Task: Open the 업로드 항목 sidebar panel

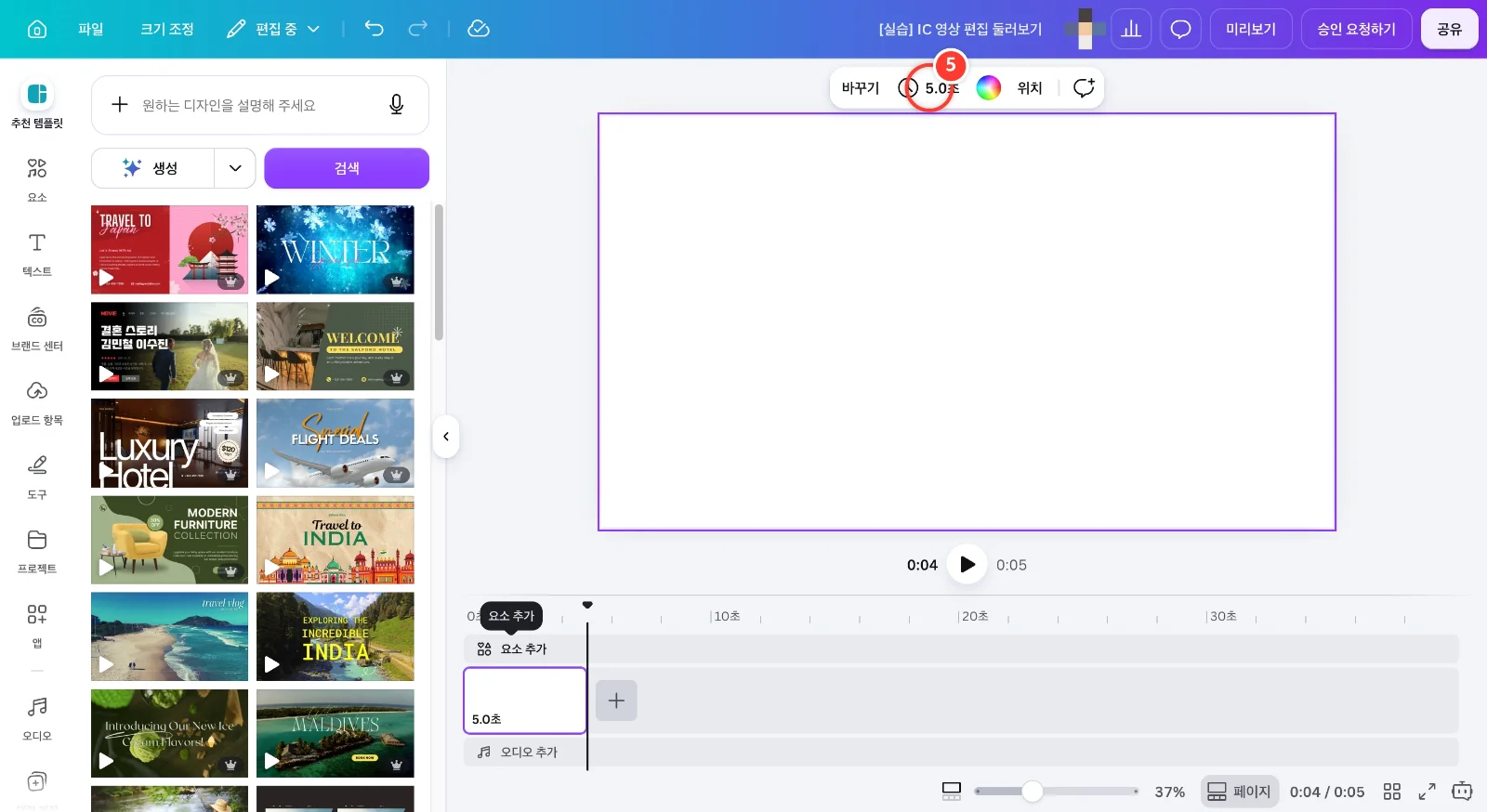Action: [37, 401]
